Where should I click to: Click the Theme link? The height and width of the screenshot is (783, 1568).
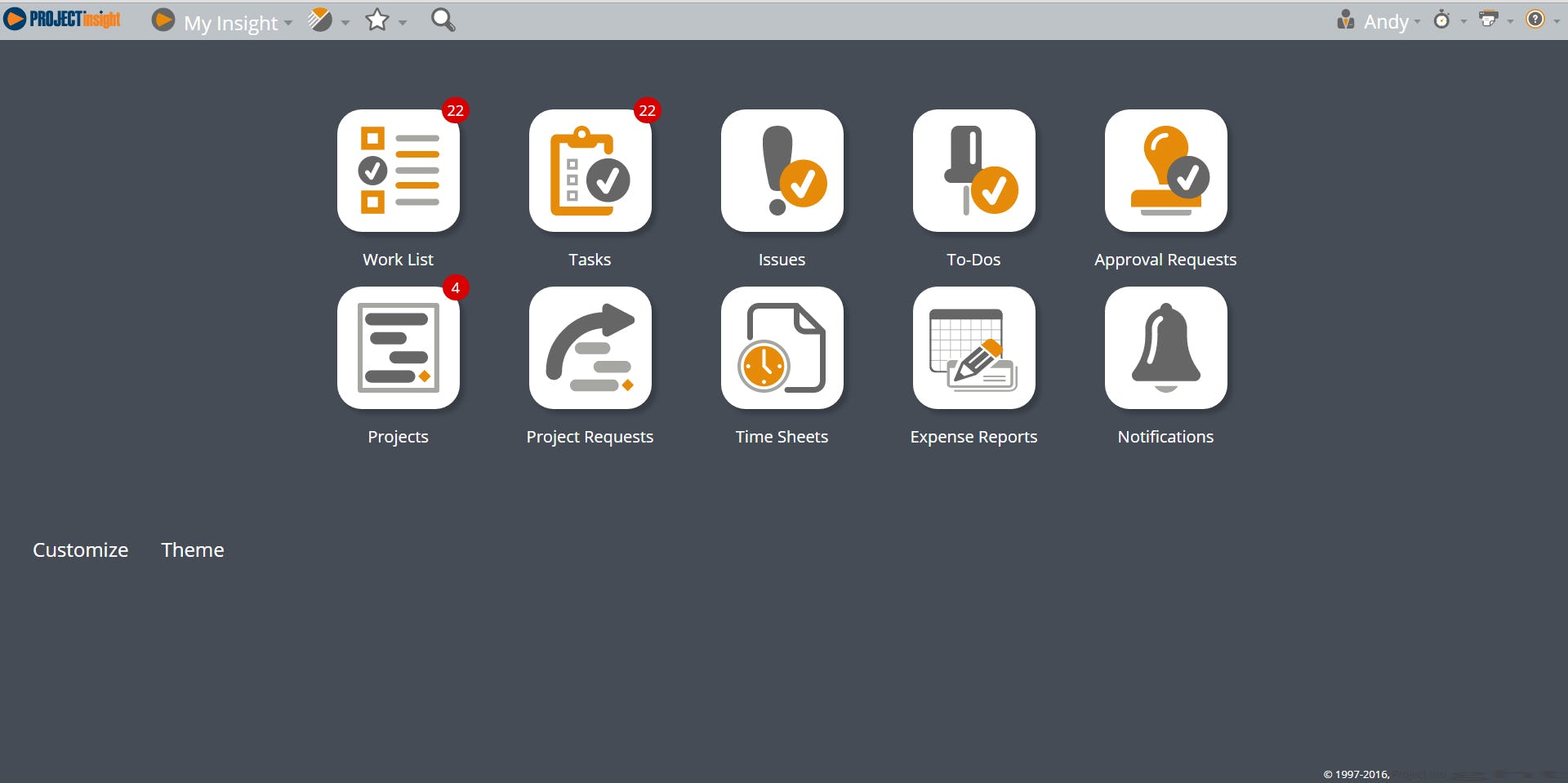[x=192, y=550]
